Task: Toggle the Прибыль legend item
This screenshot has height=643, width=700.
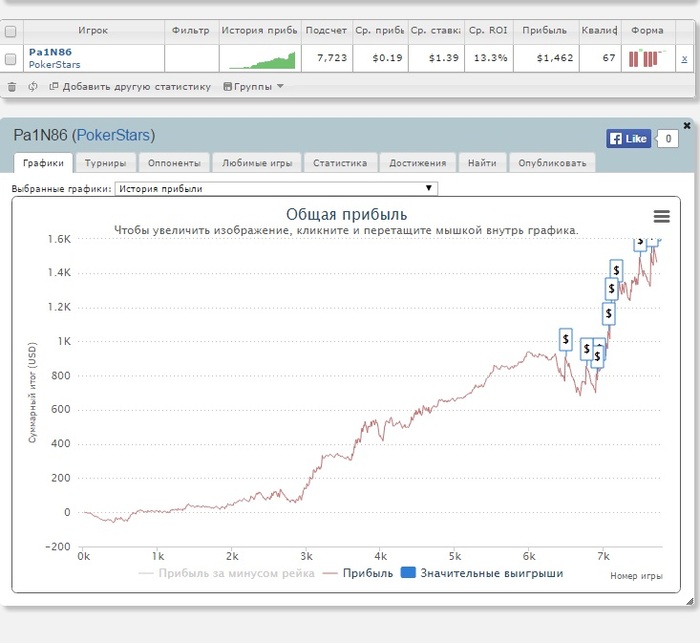Action: (x=358, y=573)
